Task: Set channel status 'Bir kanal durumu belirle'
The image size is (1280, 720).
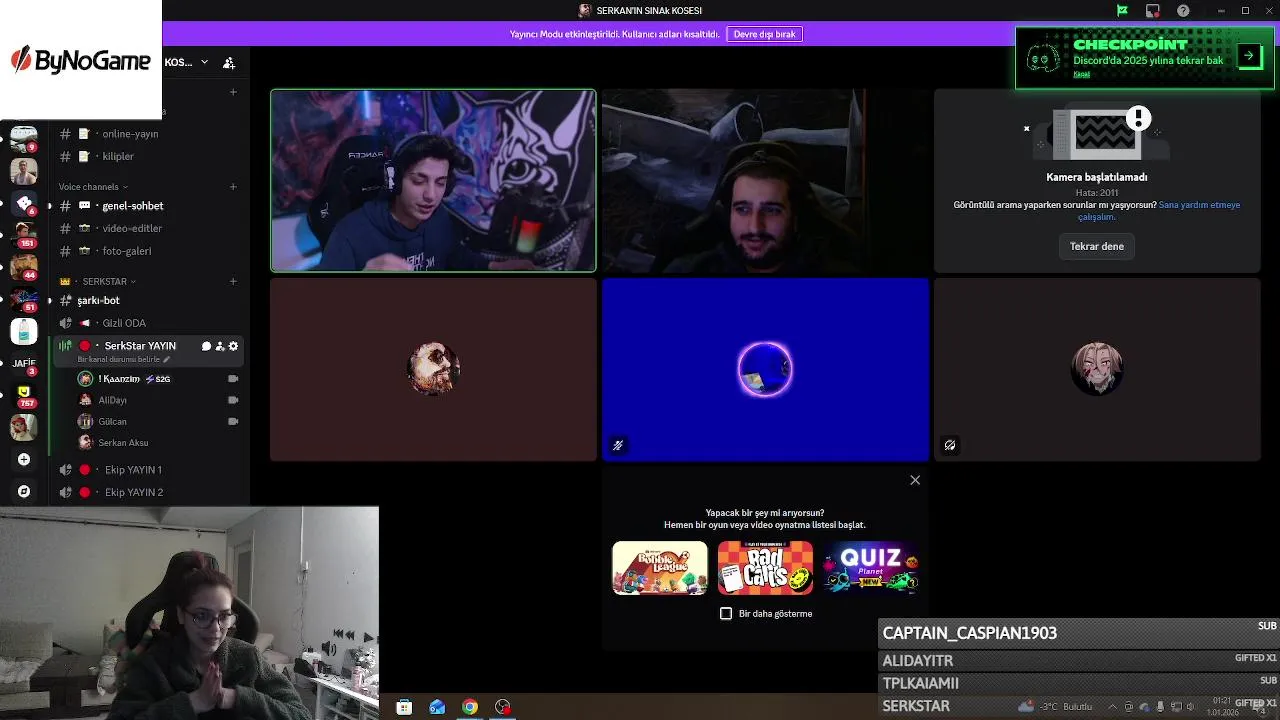Action: click(x=123, y=360)
